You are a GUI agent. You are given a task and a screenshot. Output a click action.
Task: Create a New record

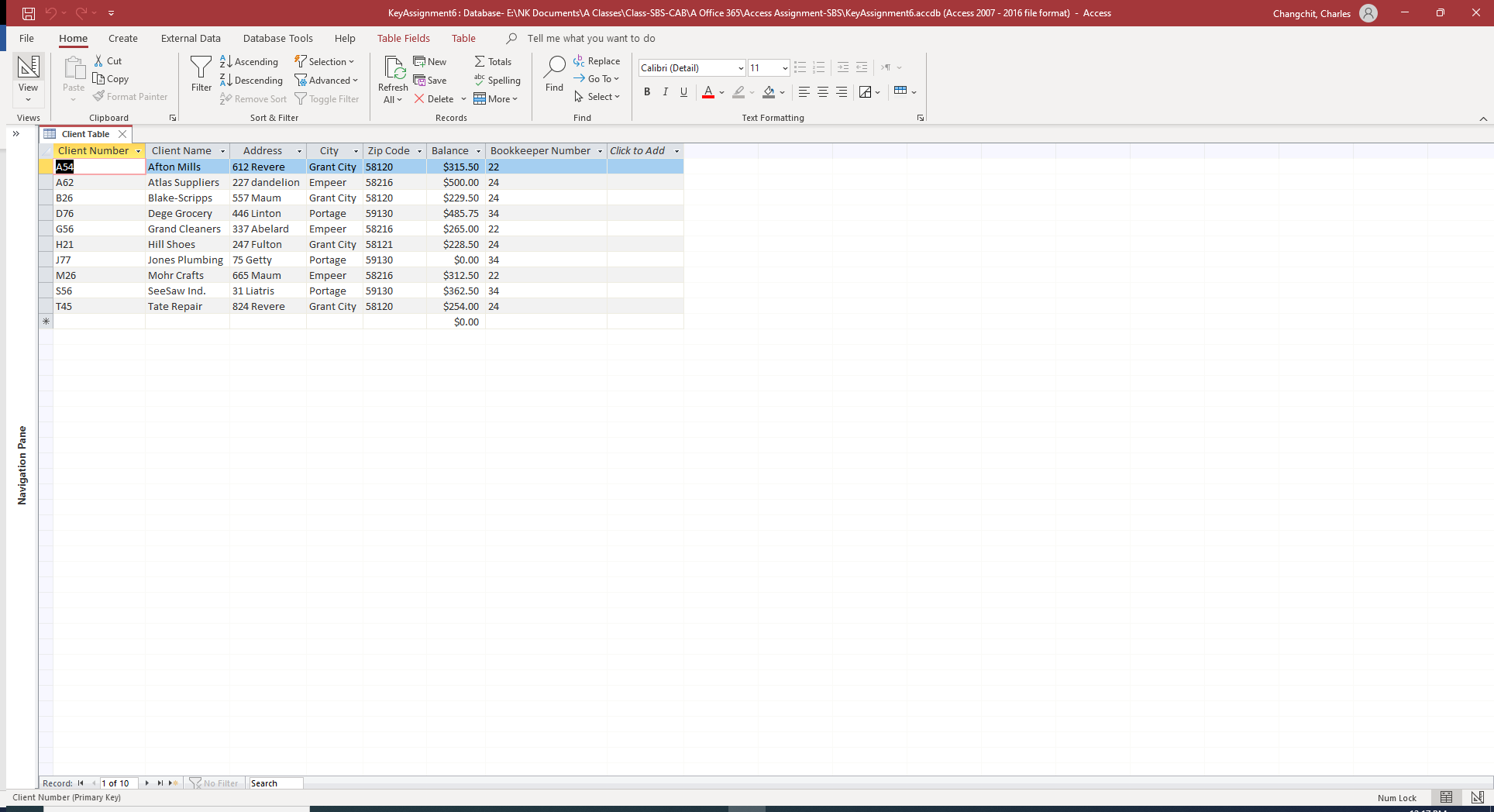[x=430, y=61]
